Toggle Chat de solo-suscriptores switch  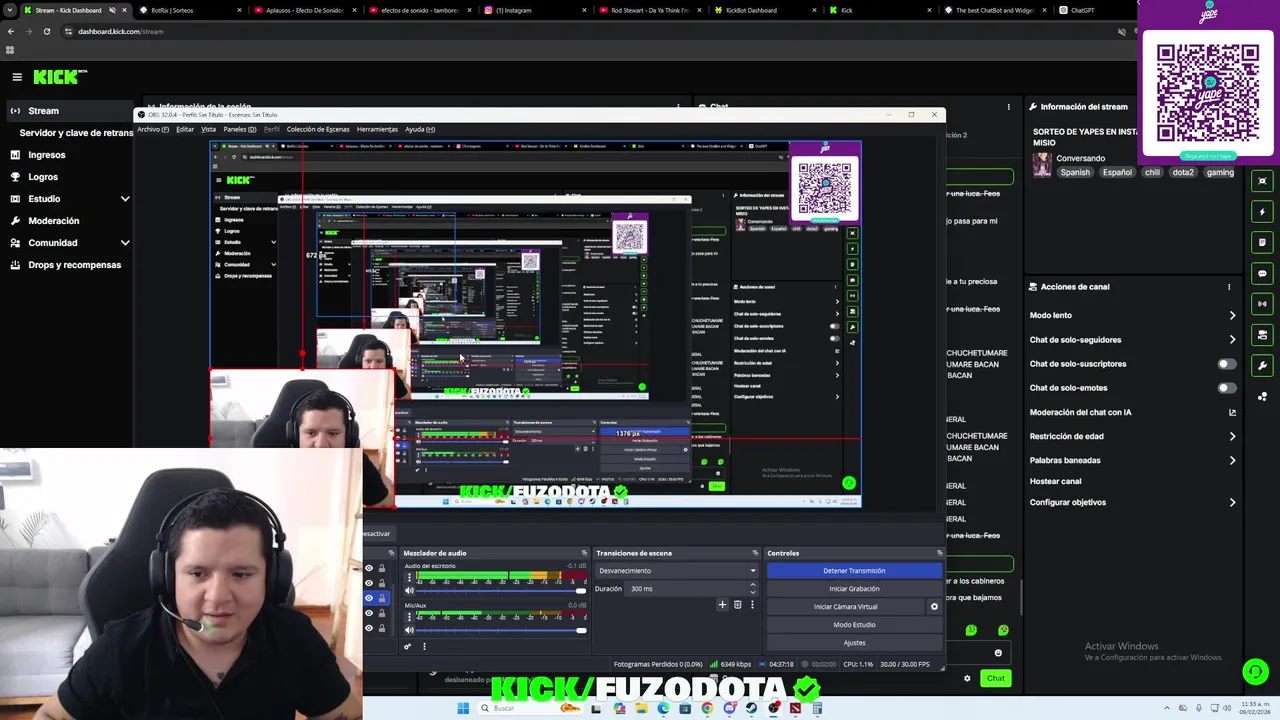pyautogui.click(x=1225, y=364)
